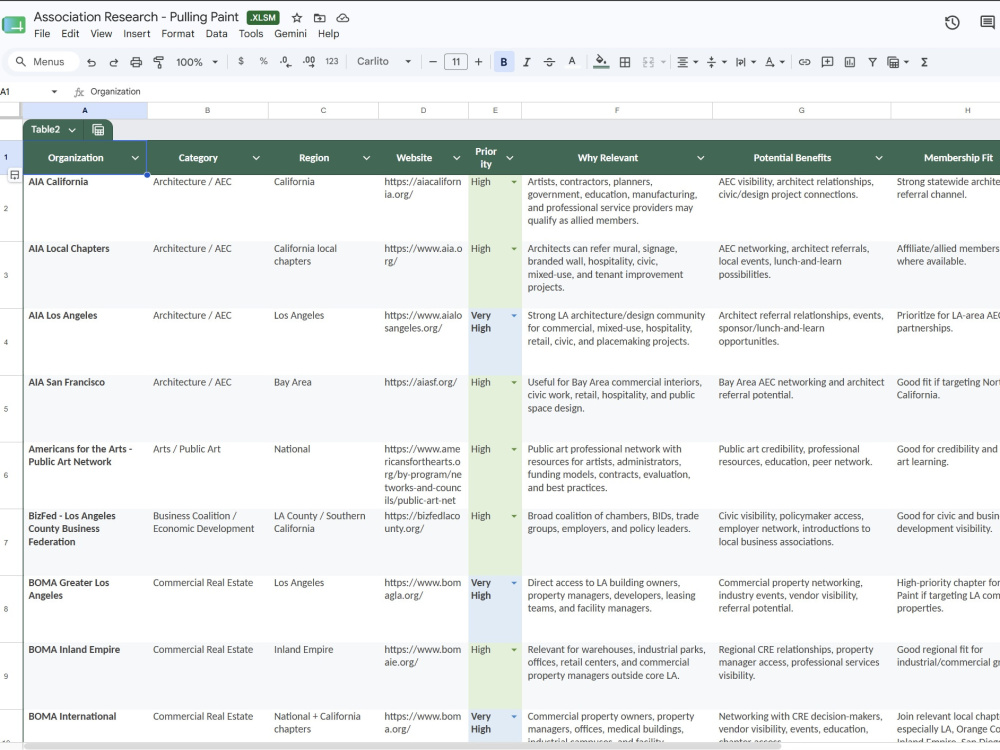Screen dimensions: 1000x750
Task: Open the Help menu
Action: (328, 34)
